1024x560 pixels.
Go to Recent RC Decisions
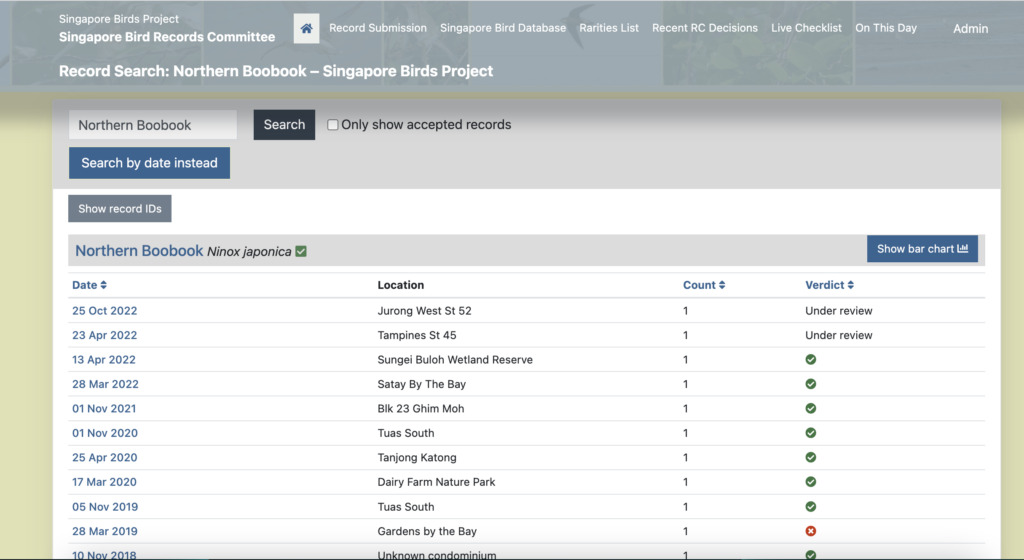coord(705,28)
